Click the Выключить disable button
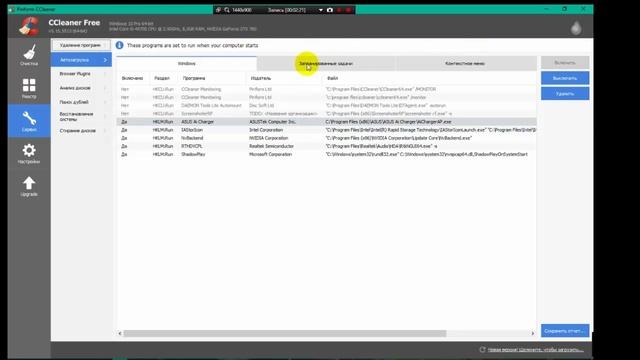Image resolution: width=640 pixels, height=360 pixels. click(565, 78)
